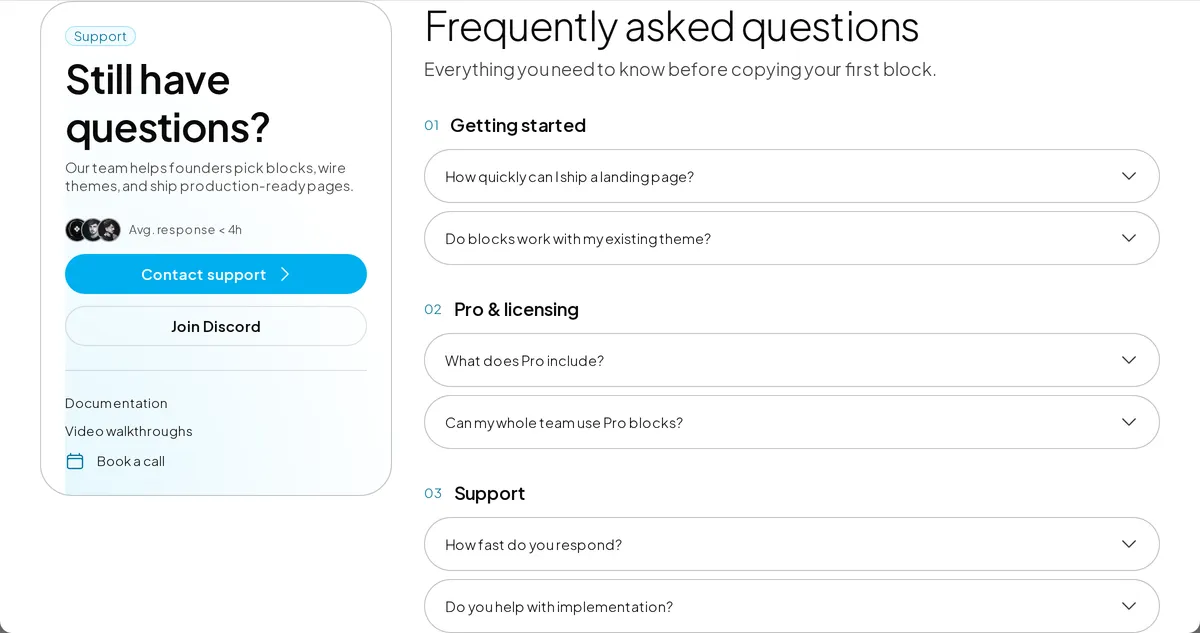This screenshot has height=633, width=1200.
Task: Click the chevron on 'How quickly can I ship' row
Action: tap(1129, 176)
